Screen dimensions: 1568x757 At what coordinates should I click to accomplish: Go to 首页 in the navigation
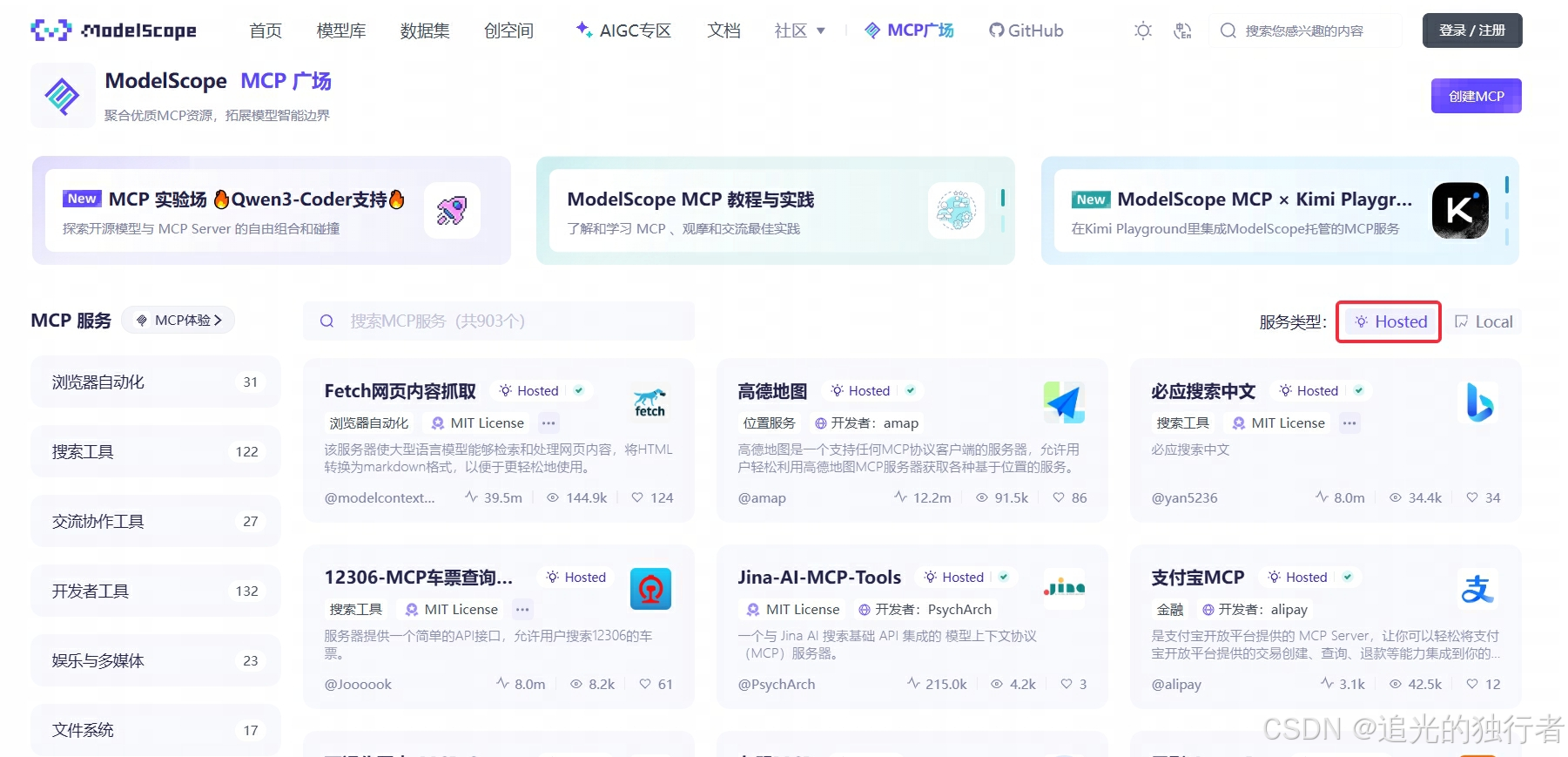pos(266,30)
